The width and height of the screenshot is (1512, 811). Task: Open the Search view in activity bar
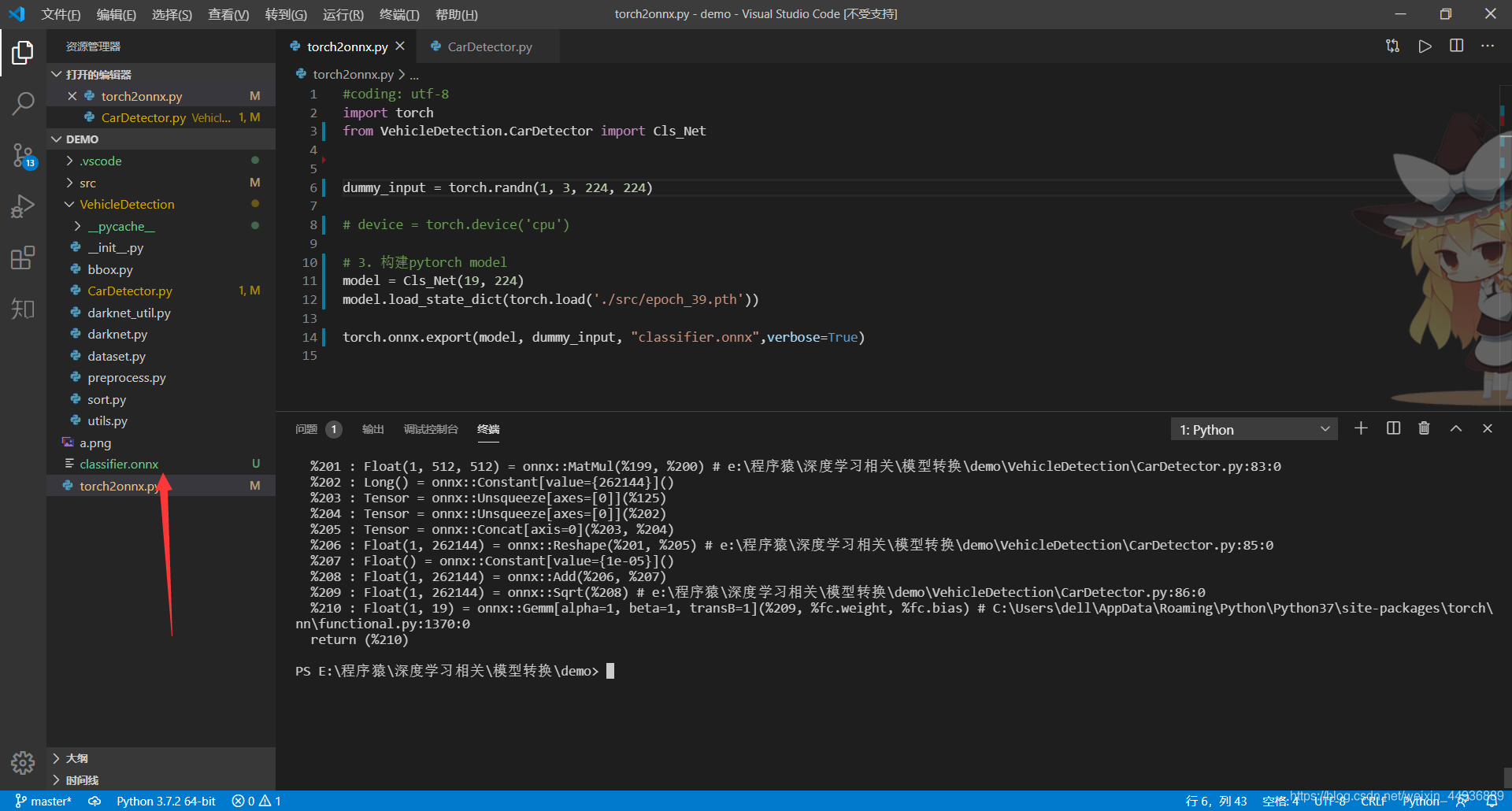pyautogui.click(x=23, y=104)
